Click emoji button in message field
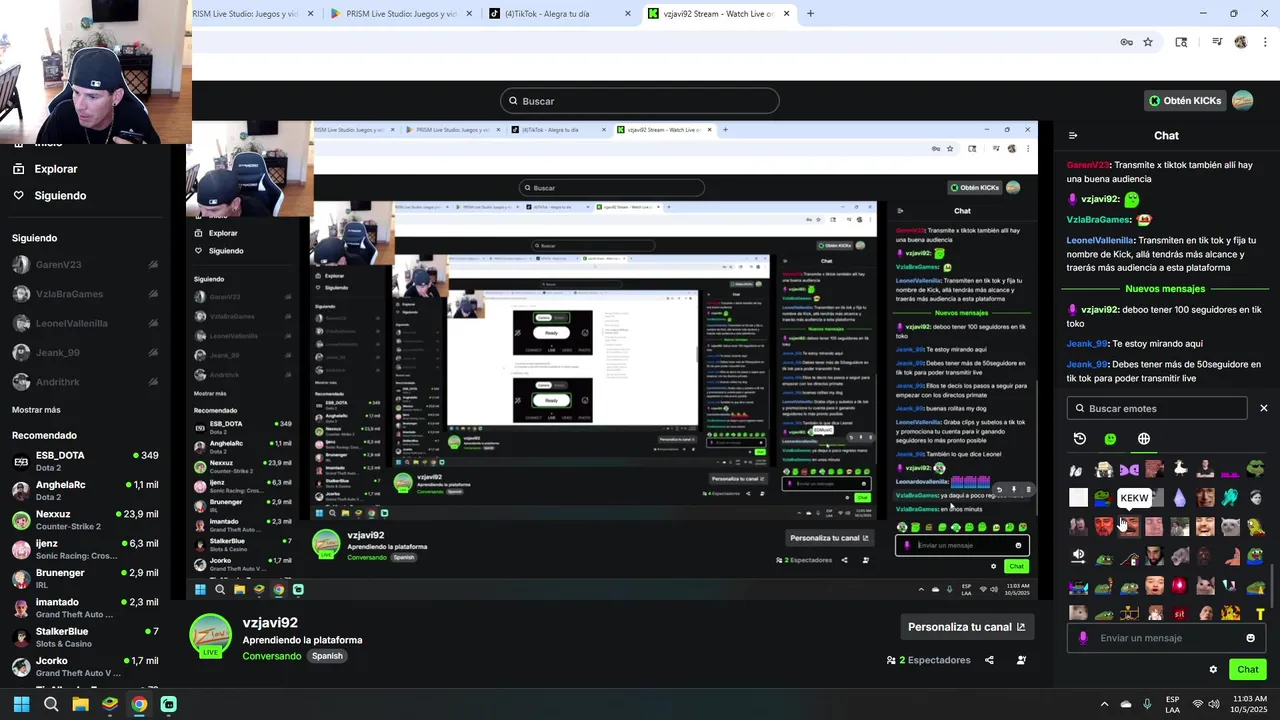Image resolution: width=1280 pixels, height=720 pixels. point(1250,638)
